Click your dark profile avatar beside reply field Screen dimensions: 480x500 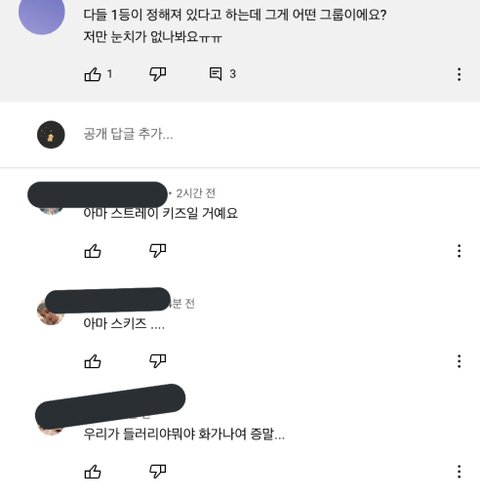pos(51,135)
